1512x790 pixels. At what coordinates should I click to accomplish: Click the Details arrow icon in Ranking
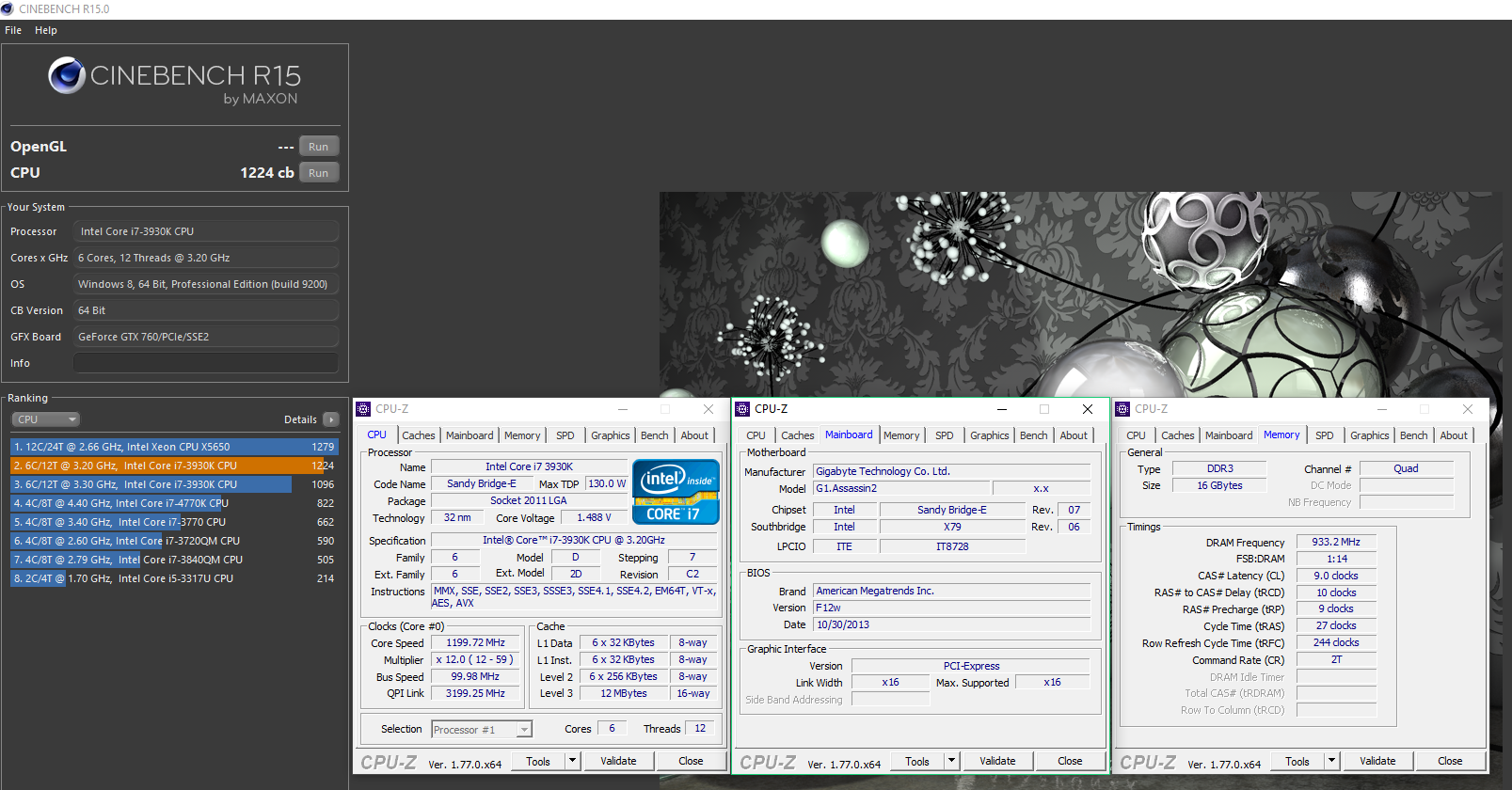[x=330, y=419]
